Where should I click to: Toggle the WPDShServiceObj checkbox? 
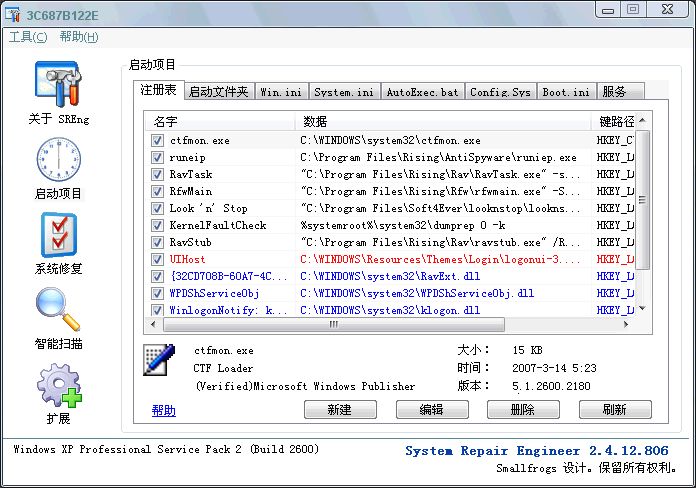click(x=157, y=294)
